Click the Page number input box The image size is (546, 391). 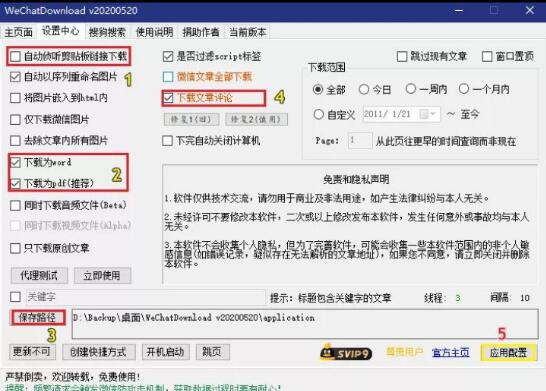(360, 141)
